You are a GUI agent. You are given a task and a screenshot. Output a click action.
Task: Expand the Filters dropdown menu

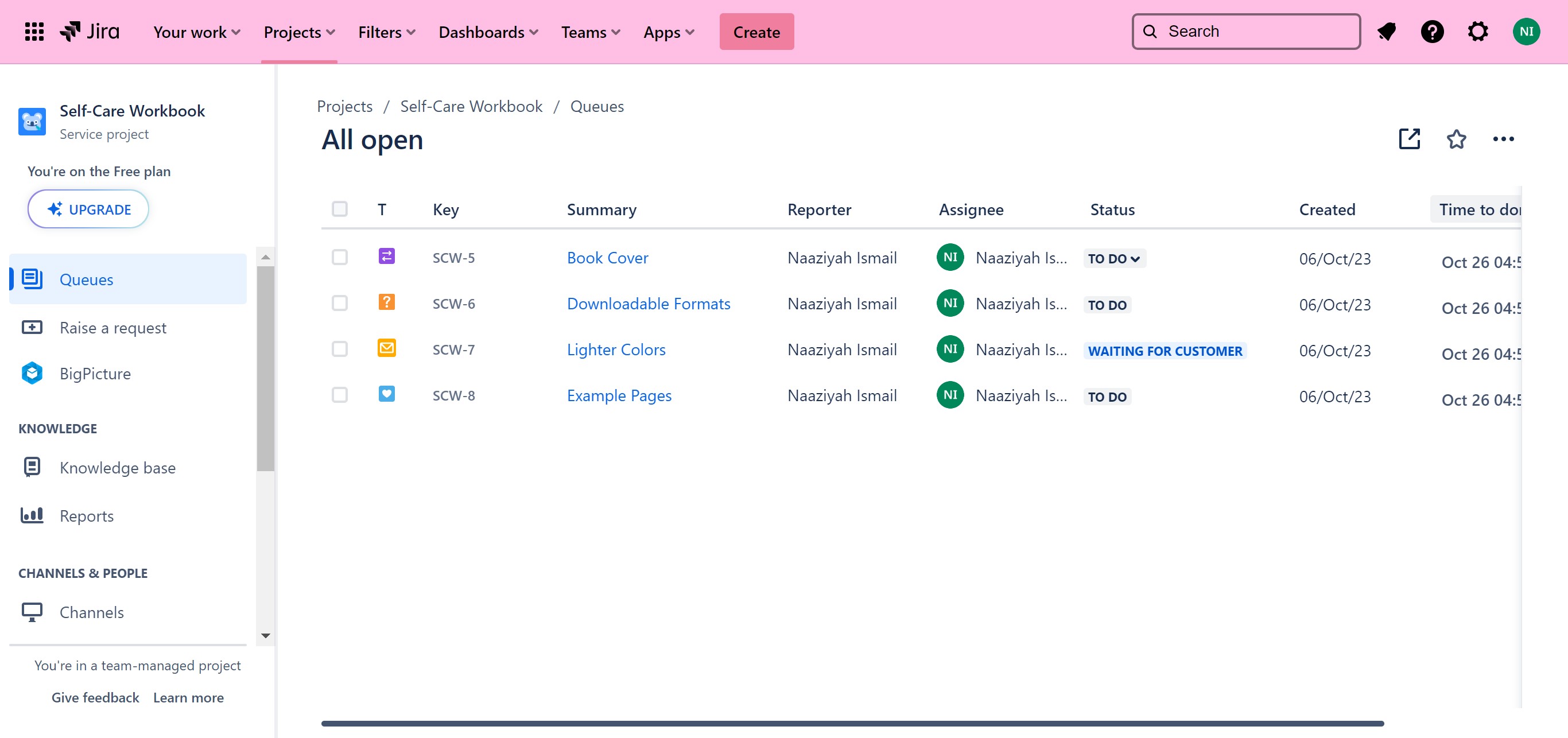point(386,32)
